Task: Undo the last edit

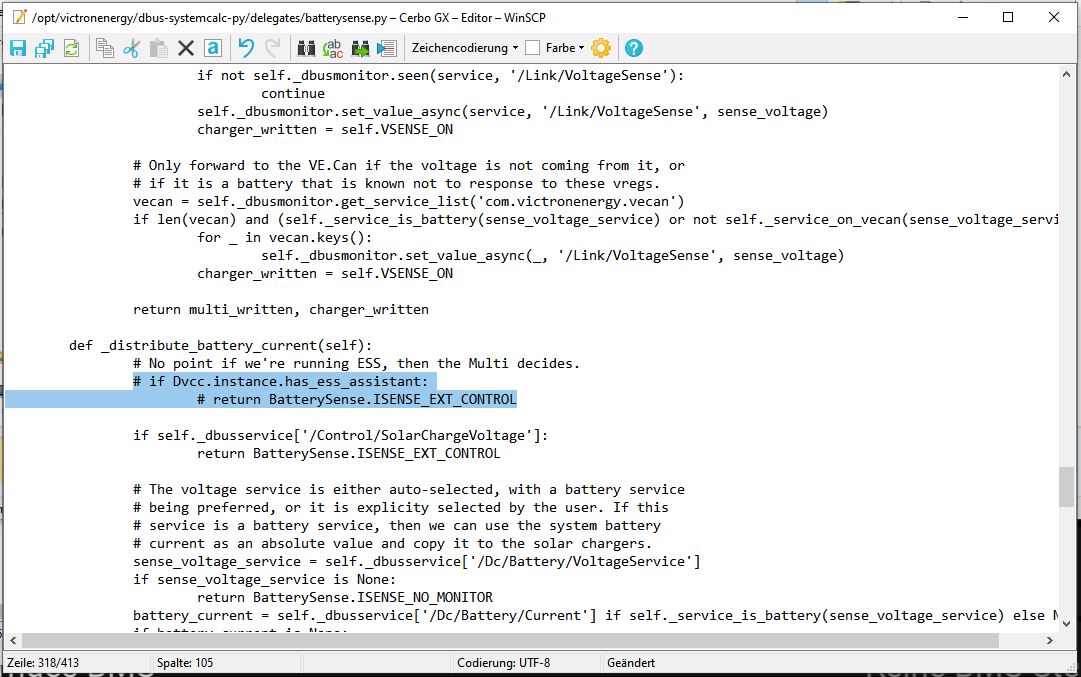Action: 246,48
